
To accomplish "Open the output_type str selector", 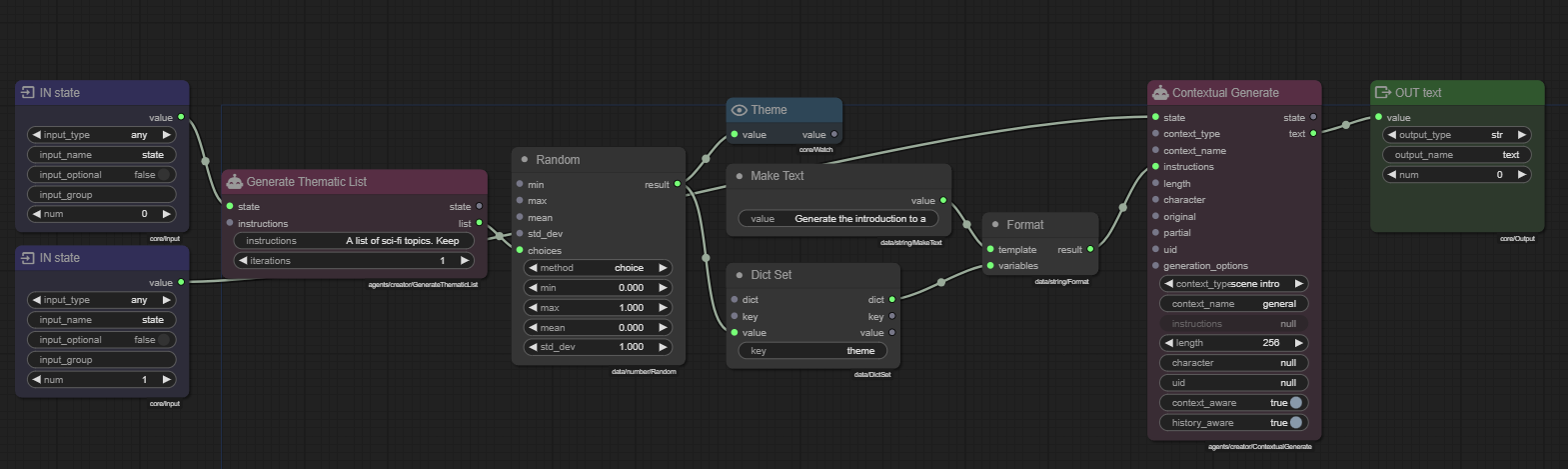I will click(x=1456, y=135).
